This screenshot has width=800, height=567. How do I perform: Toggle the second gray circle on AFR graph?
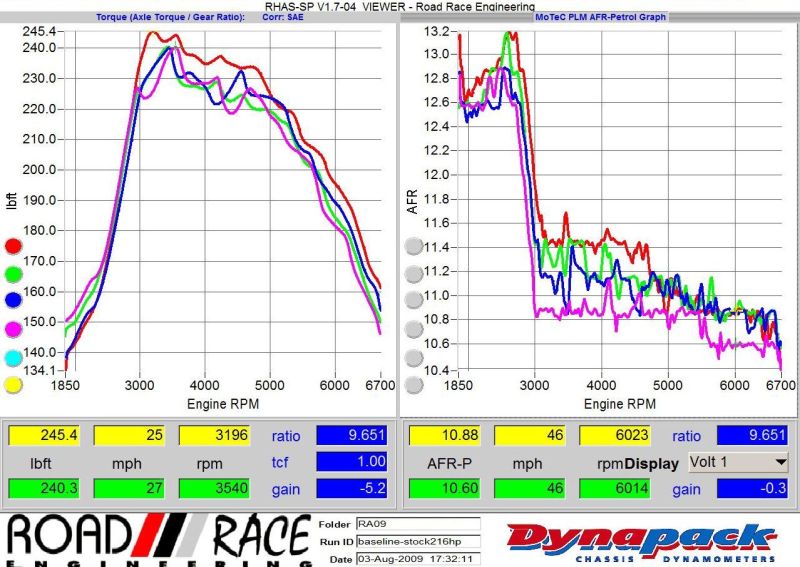pyautogui.click(x=413, y=274)
